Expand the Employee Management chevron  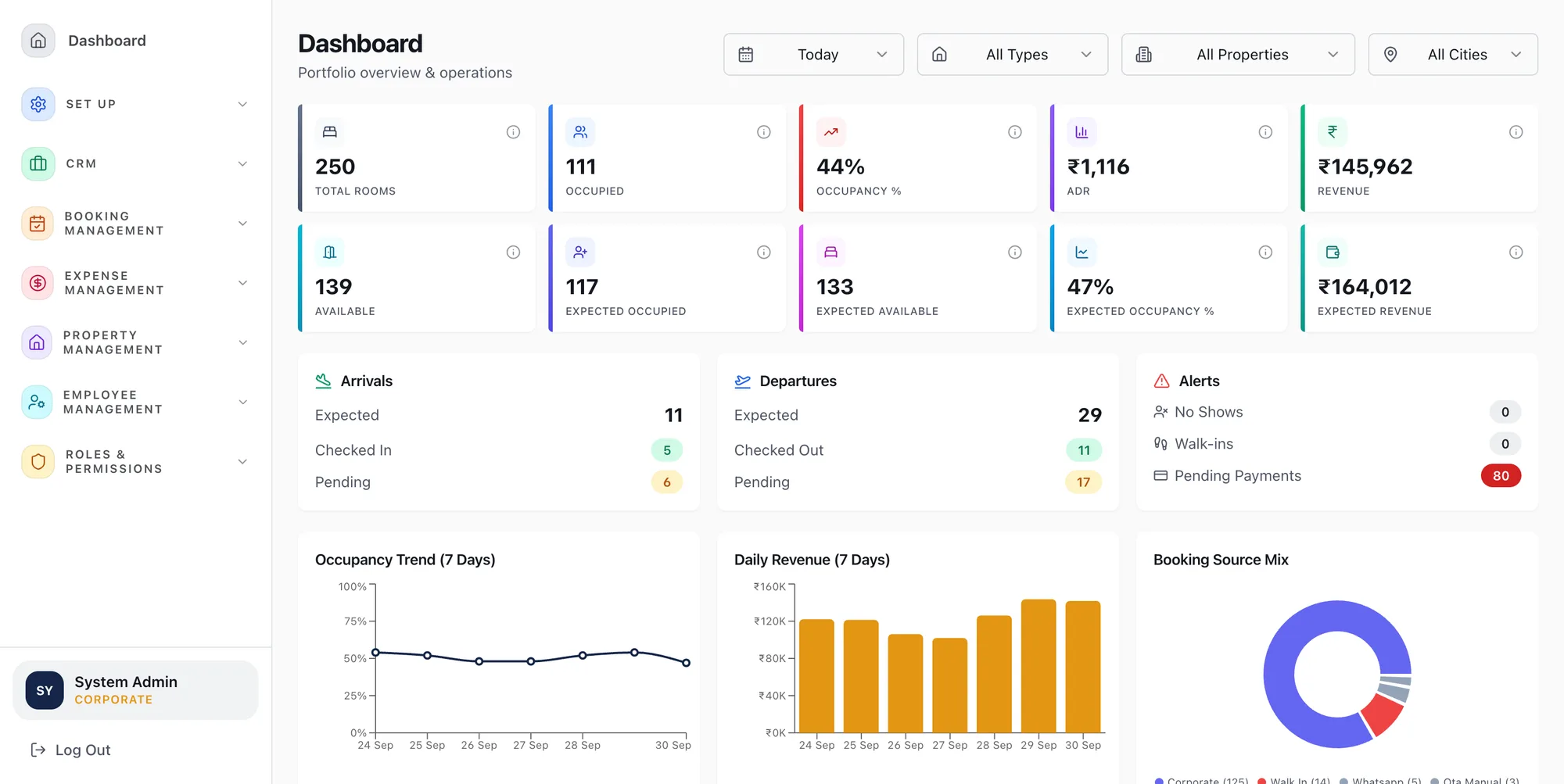pyautogui.click(x=242, y=402)
